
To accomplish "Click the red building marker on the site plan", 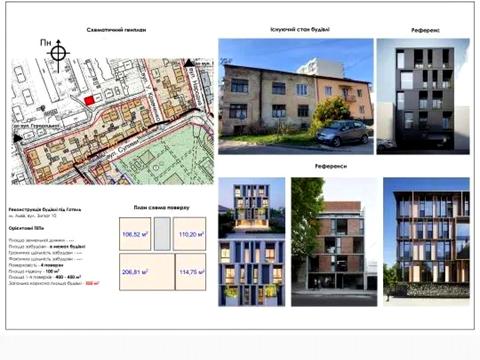I will coord(89,101).
